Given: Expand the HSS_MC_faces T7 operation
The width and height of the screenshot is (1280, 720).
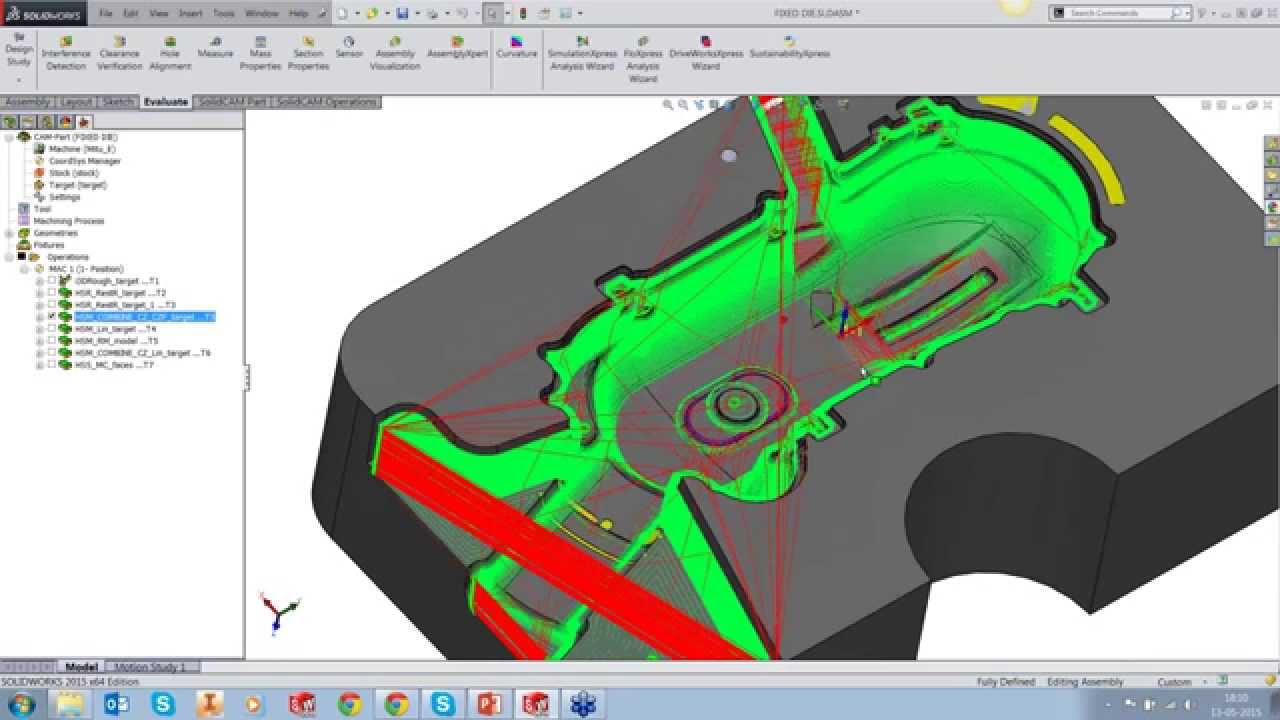Looking at the screenshot, I should click(40, 365).
